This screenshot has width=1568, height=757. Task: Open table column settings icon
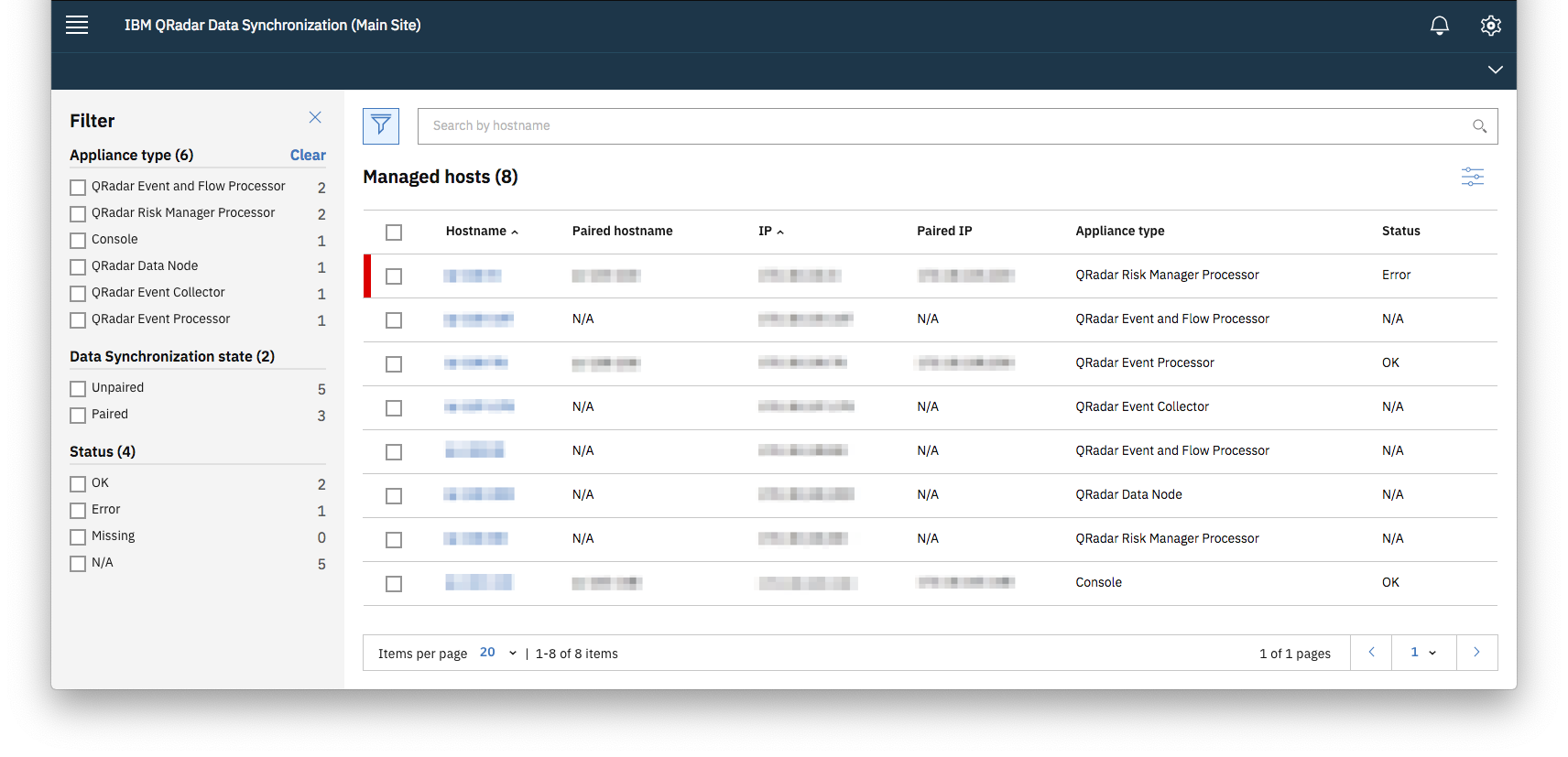coord(1473,177)
